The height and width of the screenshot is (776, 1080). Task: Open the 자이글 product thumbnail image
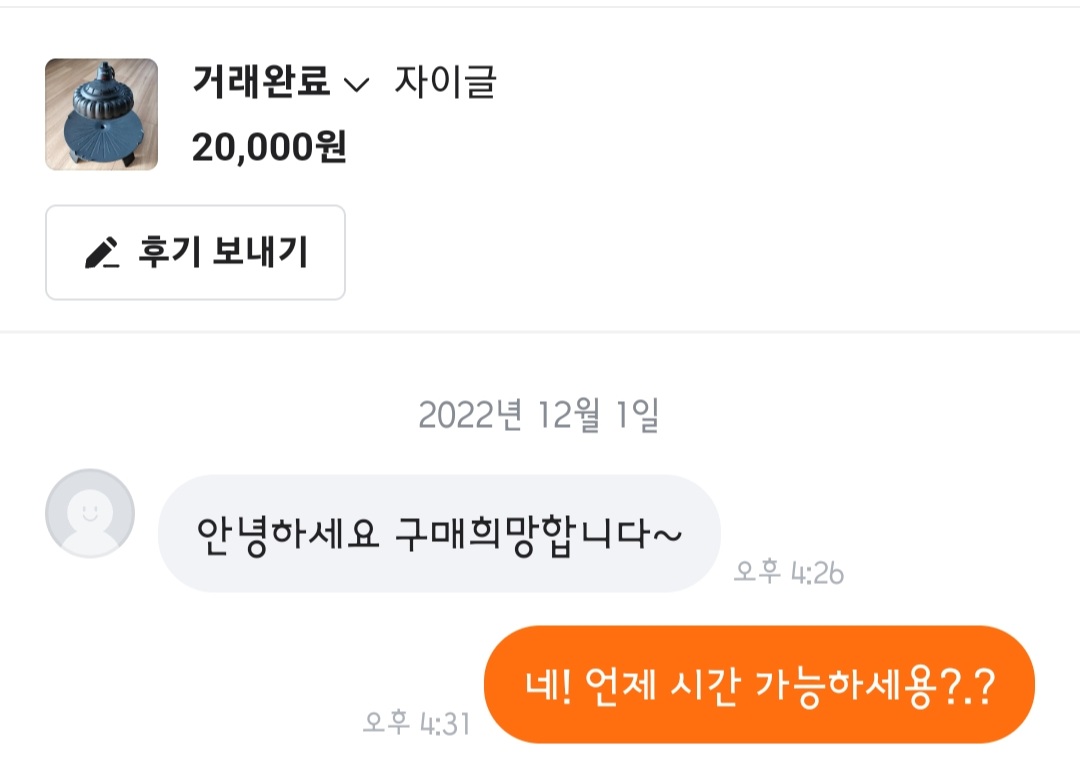tap(101, 114)
